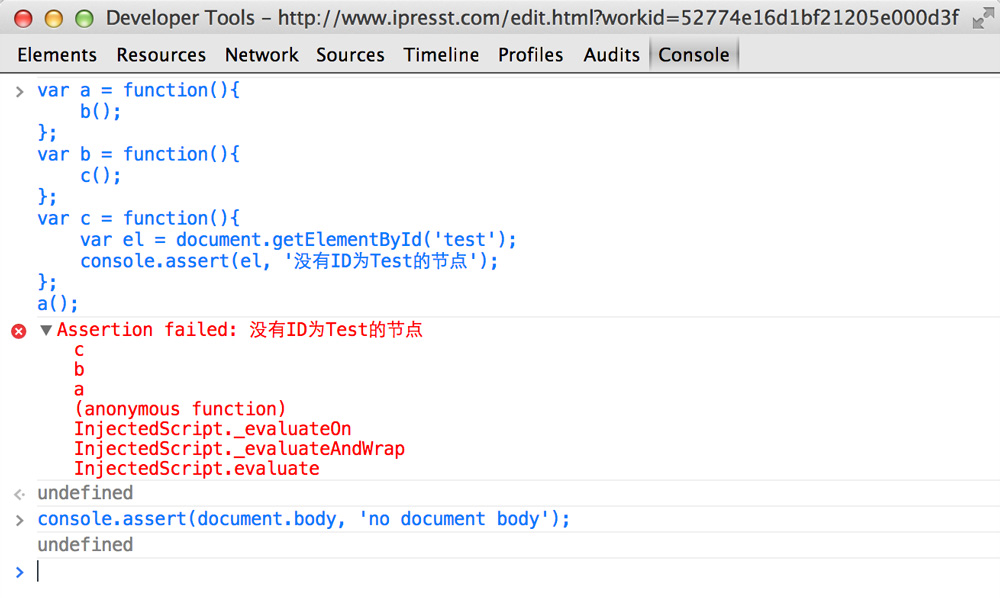1000x598 pixels.
Task: Open the (anonymous function) stack frame
Action: coord(179,409)
